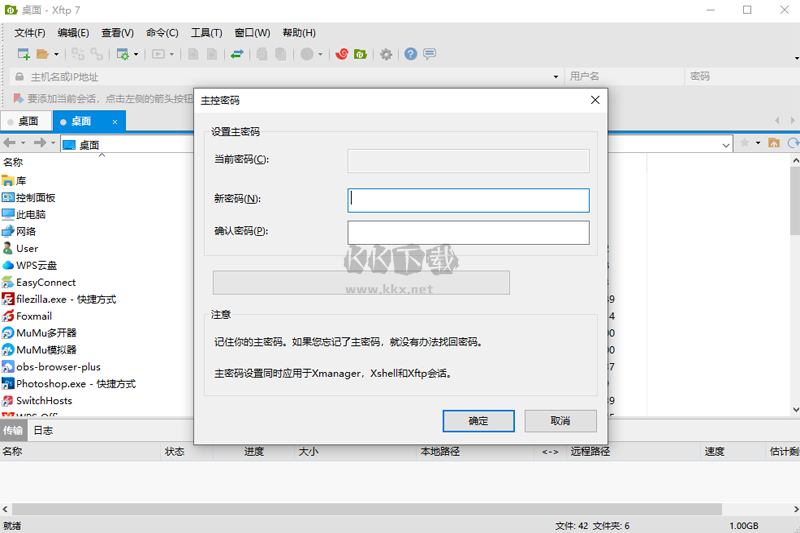
Task: Open session properties with the green gear
Action: (x=122, y=54)
